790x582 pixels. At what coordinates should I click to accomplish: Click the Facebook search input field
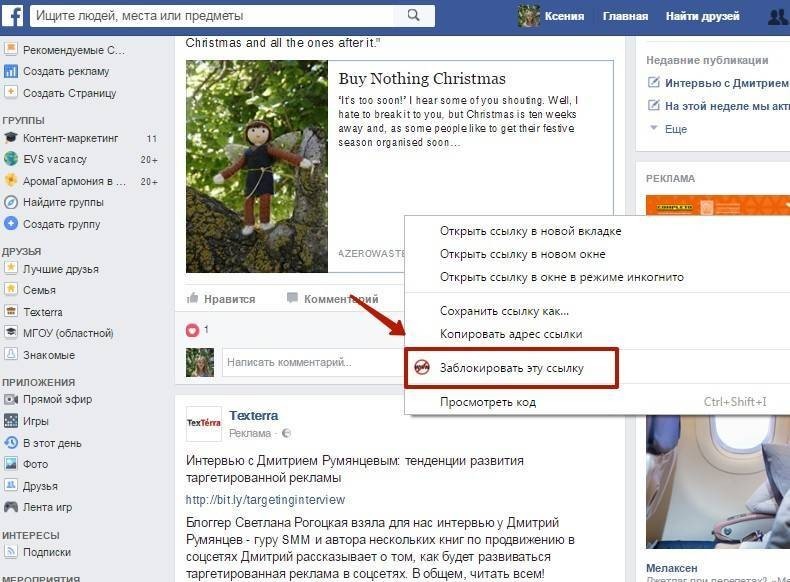pyautogui.click(x=214, y=16)
